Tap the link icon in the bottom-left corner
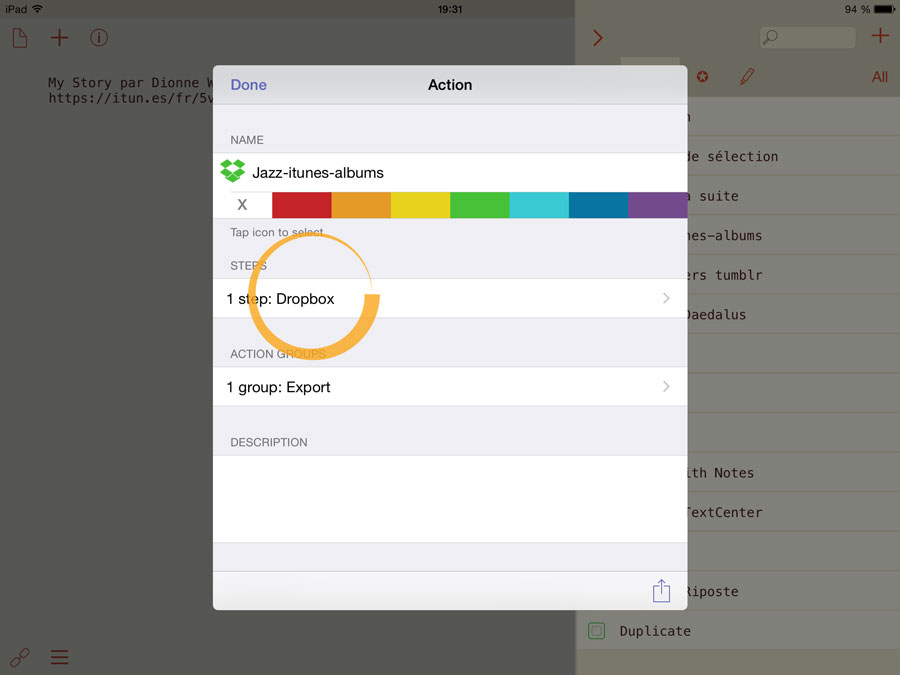The height and width of the screenshot is (675, 900). tap(20, 657)
